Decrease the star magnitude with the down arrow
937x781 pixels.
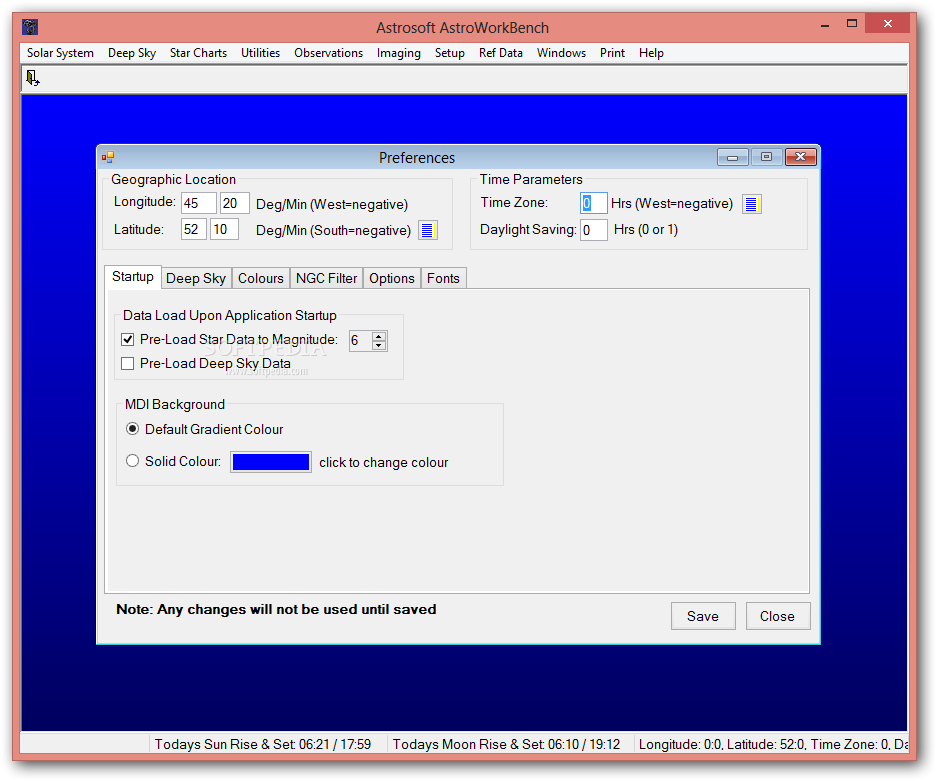(x=379, y=345)
